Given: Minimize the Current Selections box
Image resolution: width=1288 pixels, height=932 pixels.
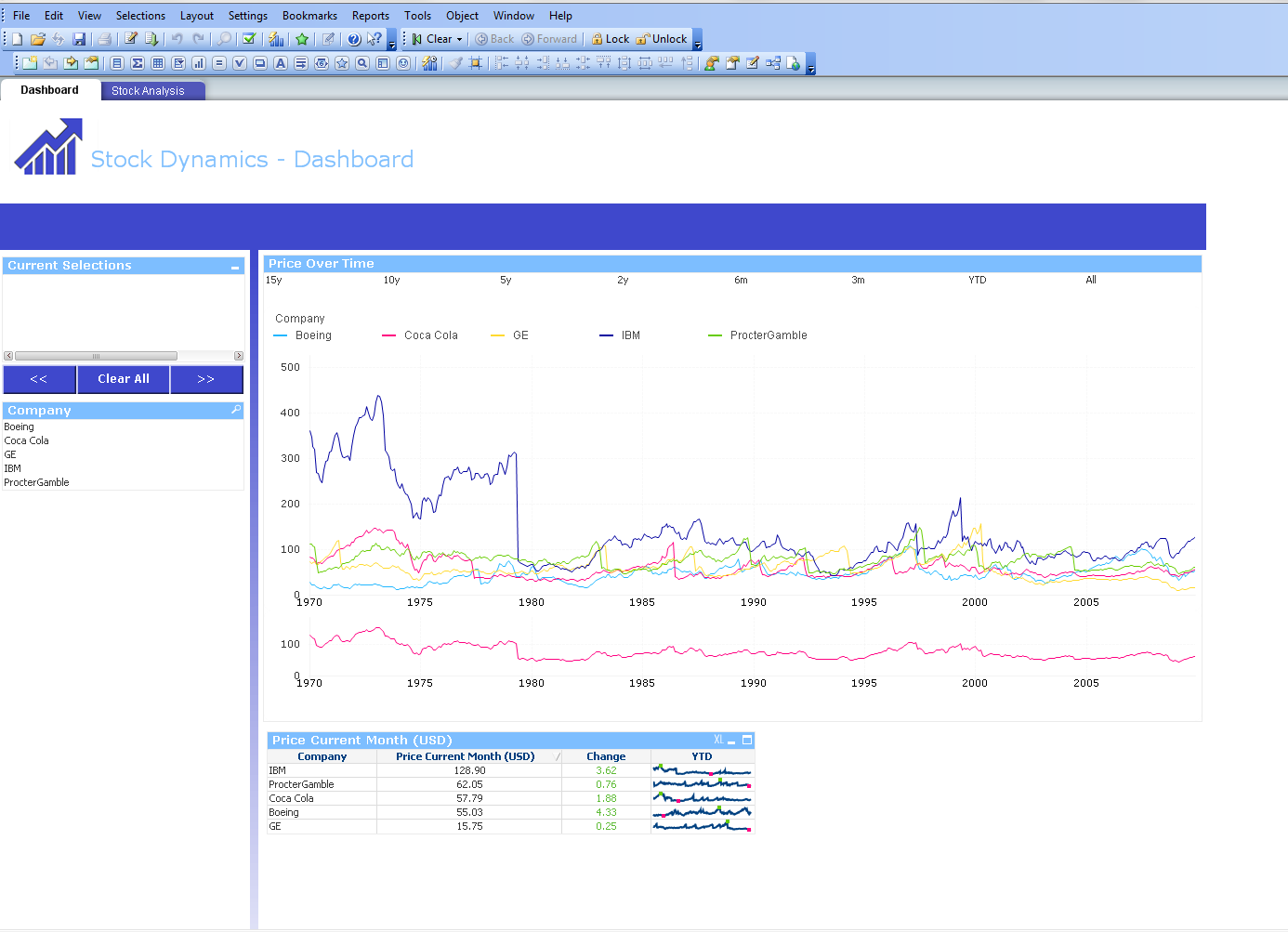Looking at the screenshot, I should click(235, 267).
